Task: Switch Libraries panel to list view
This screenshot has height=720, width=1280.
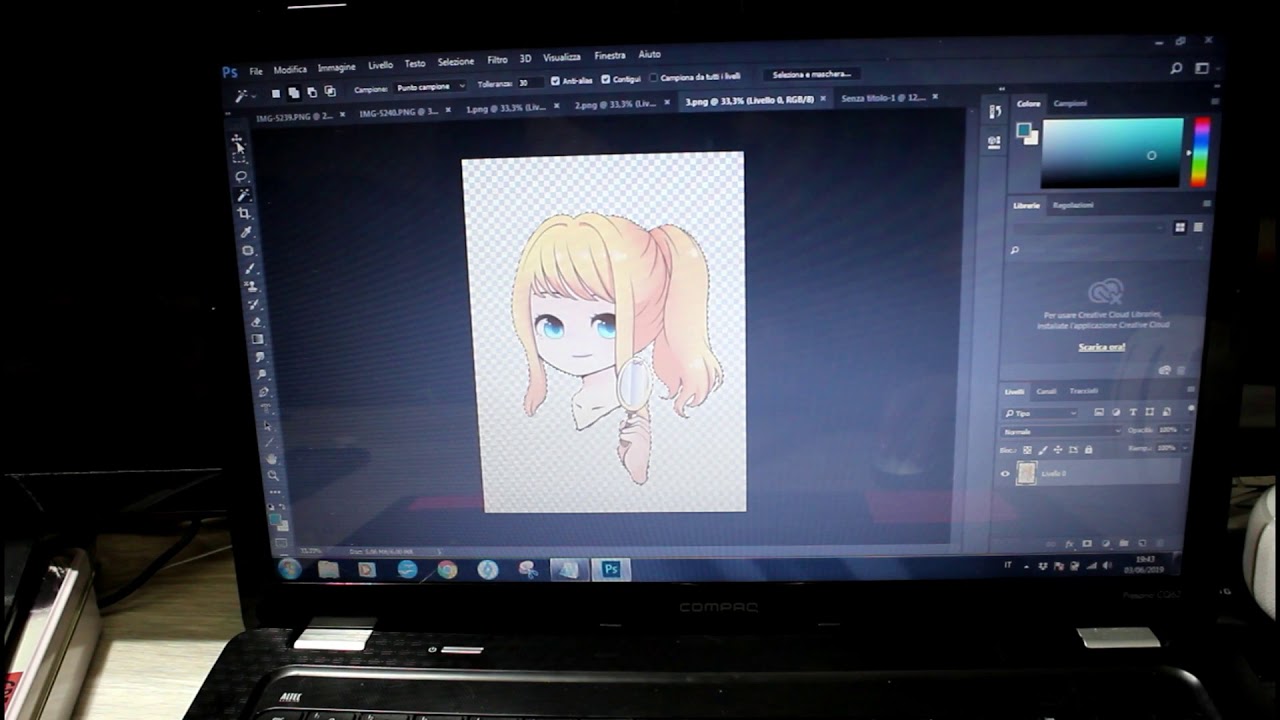Action: (1198, 227)
